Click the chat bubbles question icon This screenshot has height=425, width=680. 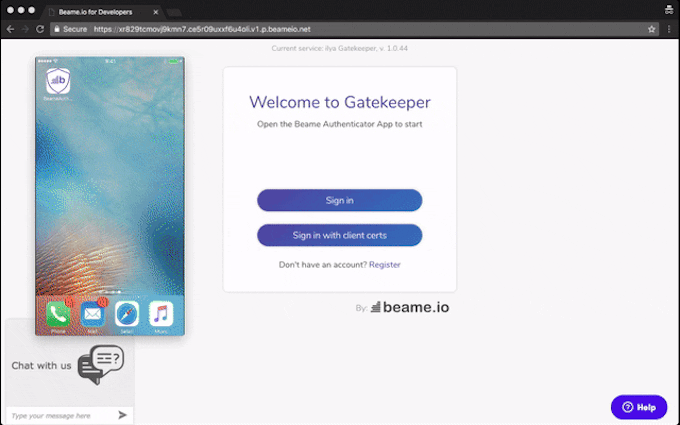pyautogui.click(x=101, y=364)
